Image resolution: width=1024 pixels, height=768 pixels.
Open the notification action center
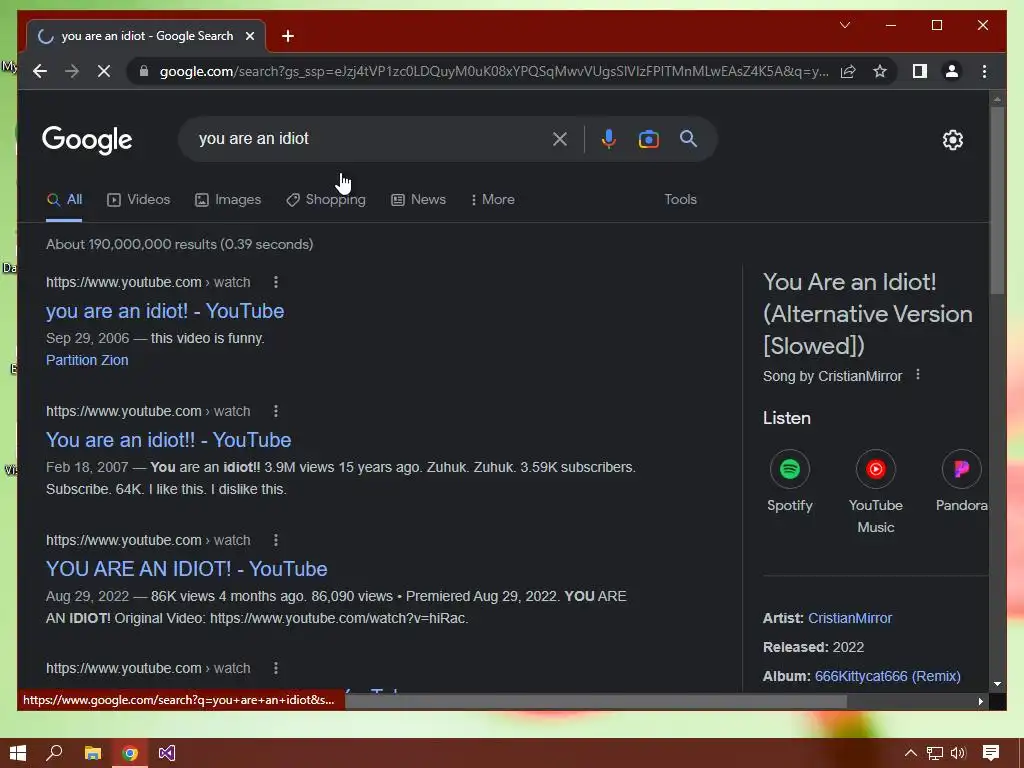tap(991, 753)
